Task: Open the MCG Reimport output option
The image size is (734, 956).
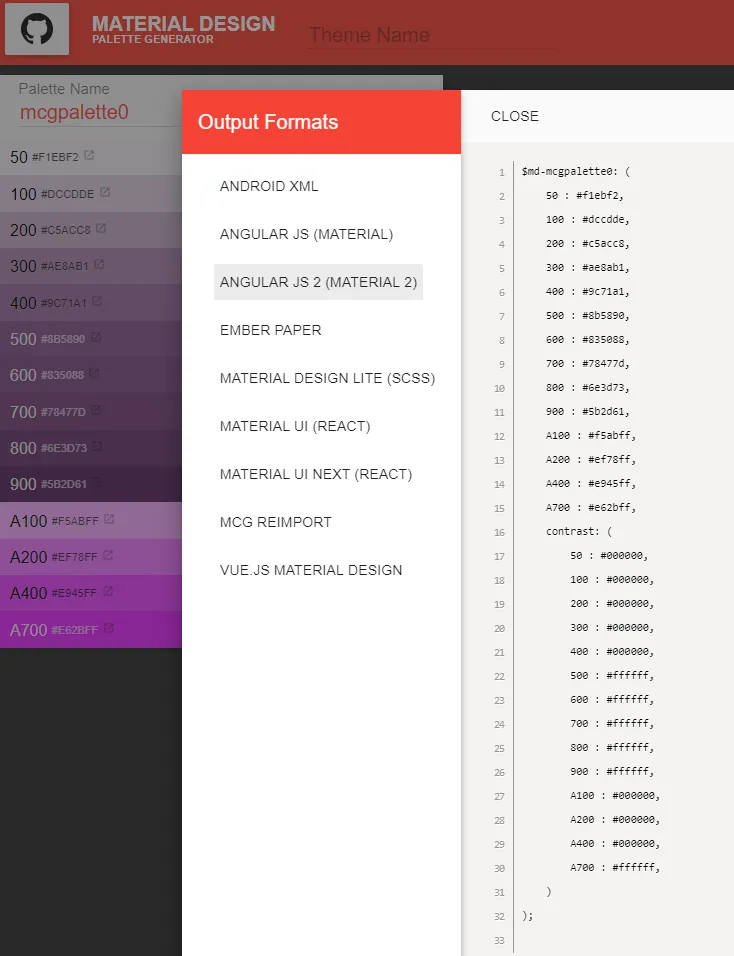Action: click(x=276, y=522)
